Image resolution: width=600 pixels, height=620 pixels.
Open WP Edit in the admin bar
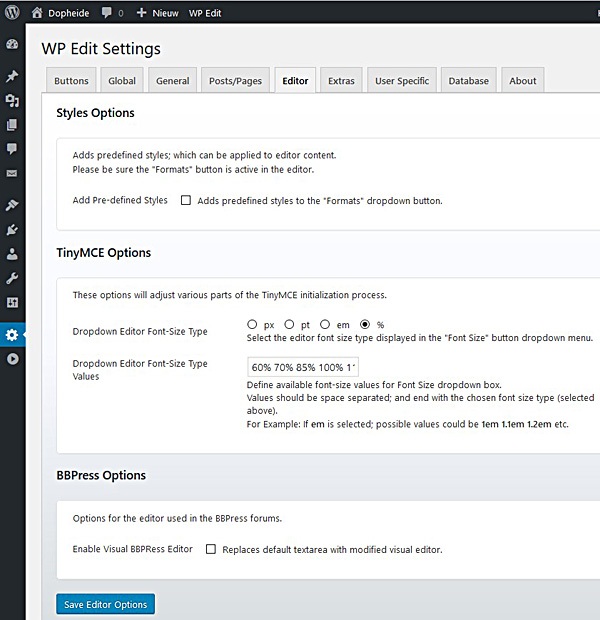(x=205, y=13)
